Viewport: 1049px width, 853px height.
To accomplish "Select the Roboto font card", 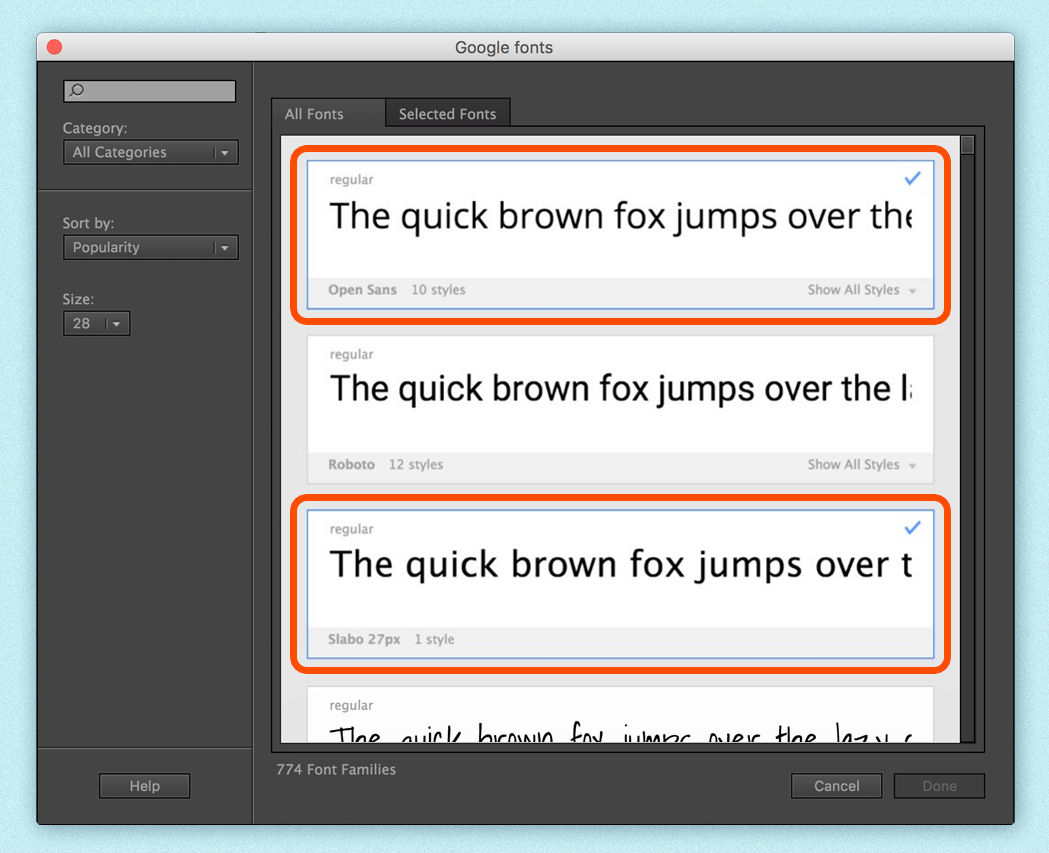I will click(620, 409).
